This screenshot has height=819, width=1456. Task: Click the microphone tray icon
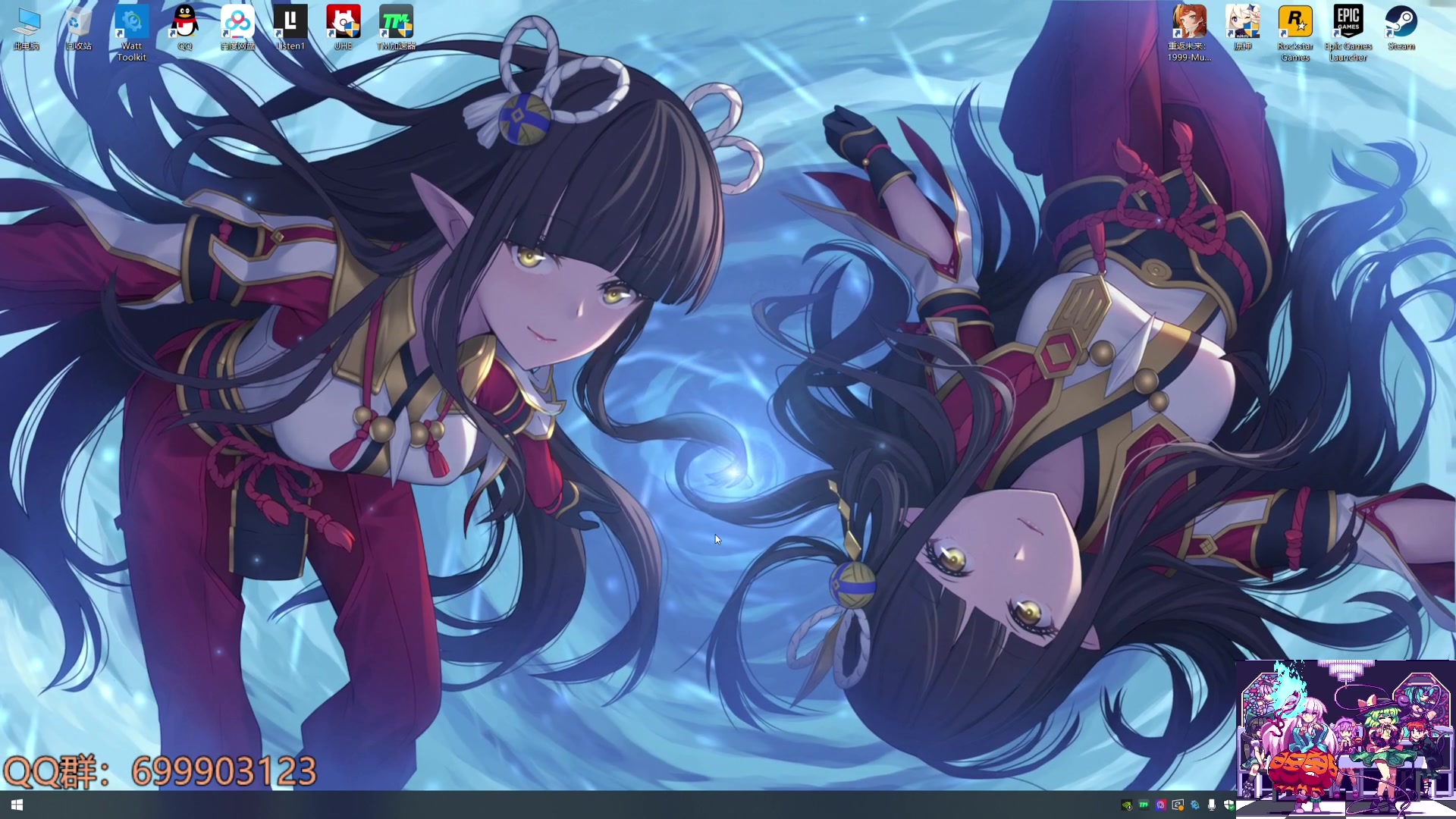pos(1212,805)
